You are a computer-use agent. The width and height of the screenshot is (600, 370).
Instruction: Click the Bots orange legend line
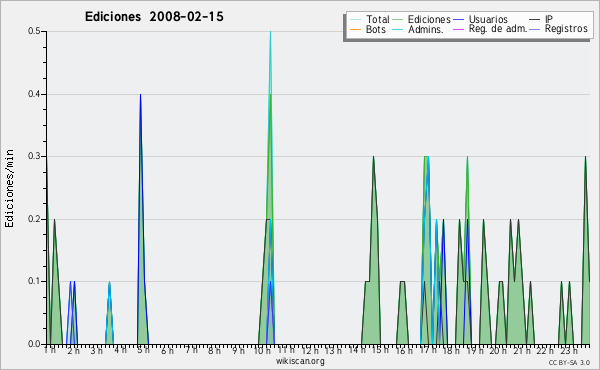(x=355, y=29)
